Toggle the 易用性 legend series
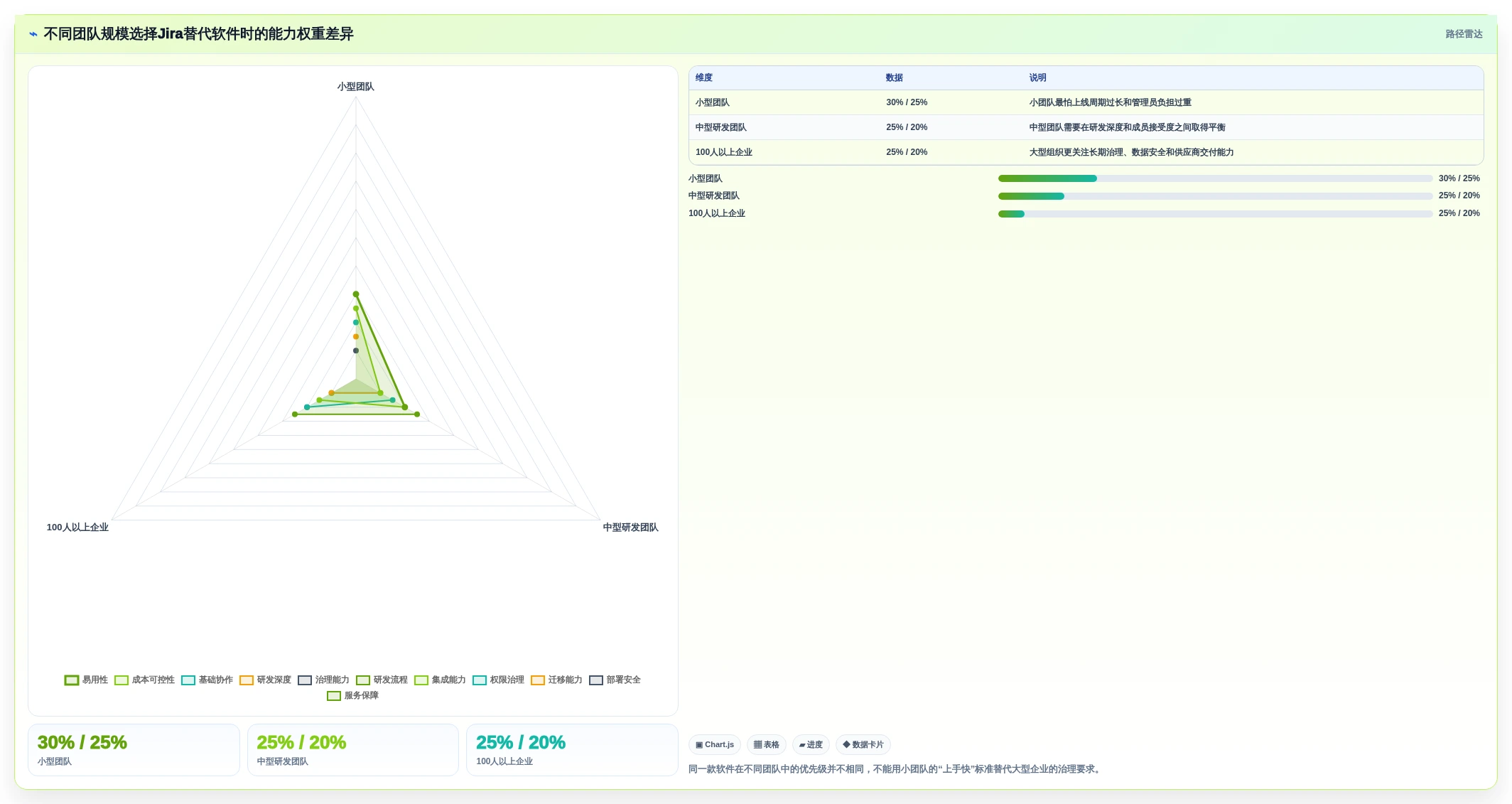The width and height of the screenshot is (1512, 804). click(86, 680)
